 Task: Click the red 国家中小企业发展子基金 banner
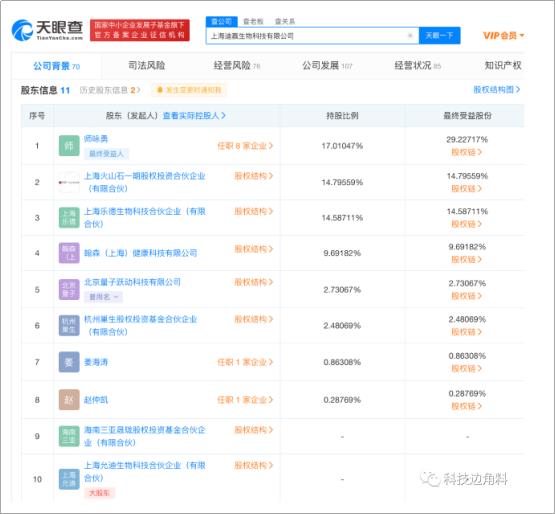point(140,30)
